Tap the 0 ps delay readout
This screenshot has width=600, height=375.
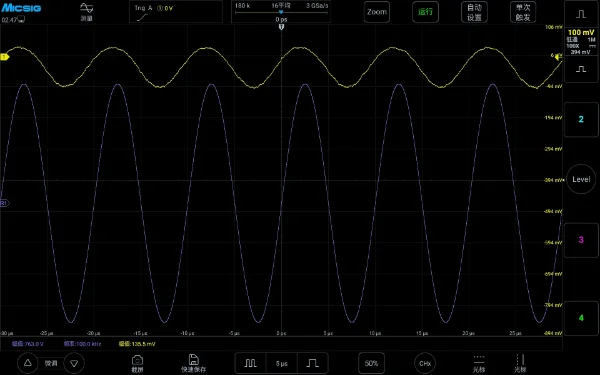click(x=281, y=20)
